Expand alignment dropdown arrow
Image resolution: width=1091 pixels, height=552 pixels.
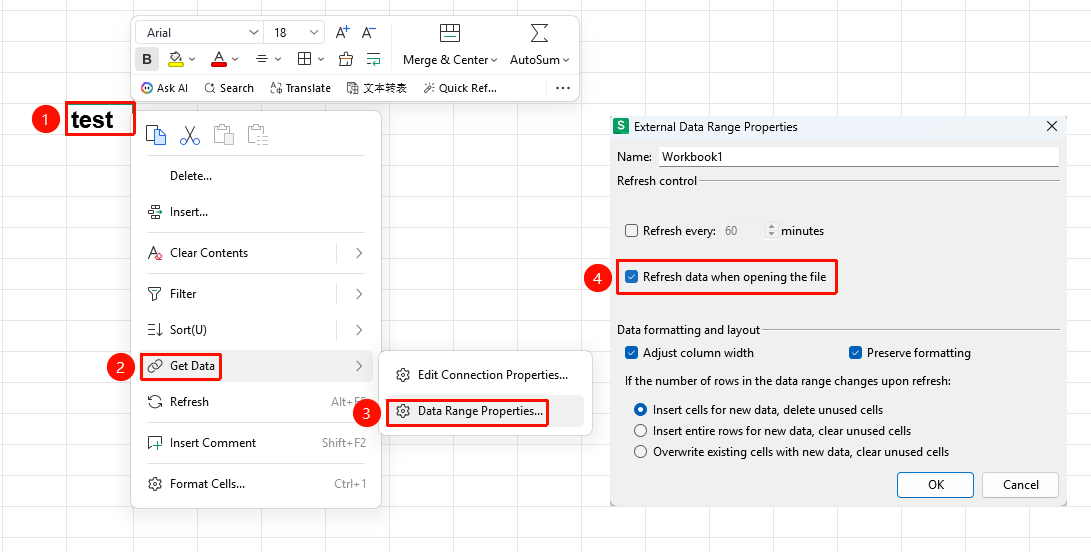(278, 60)
